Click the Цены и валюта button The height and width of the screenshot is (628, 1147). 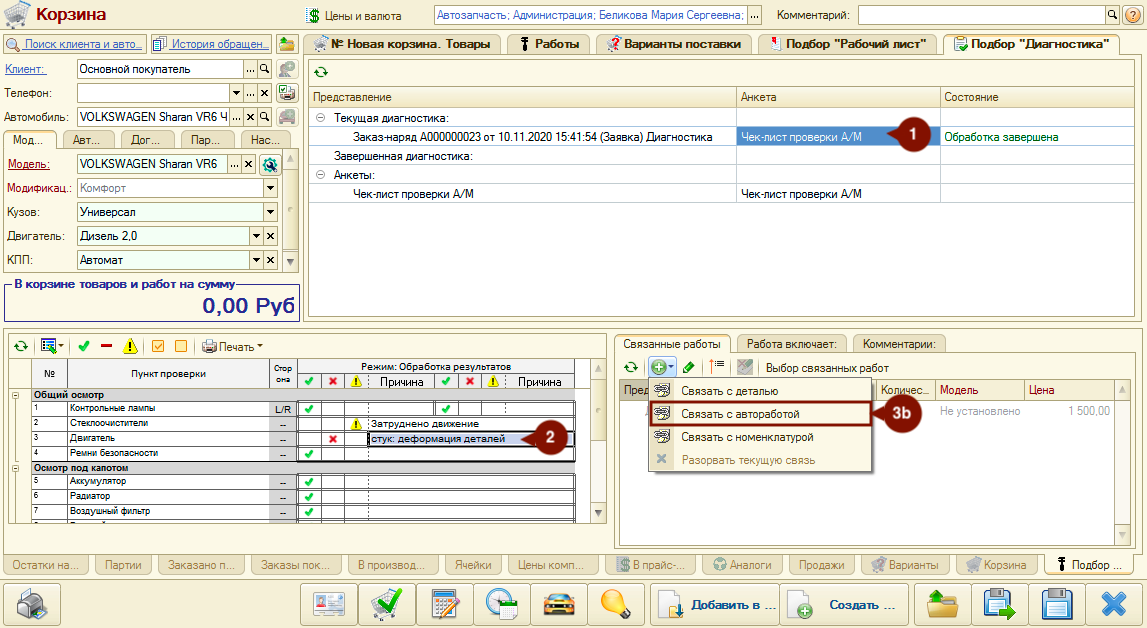(x=354, y=15)
